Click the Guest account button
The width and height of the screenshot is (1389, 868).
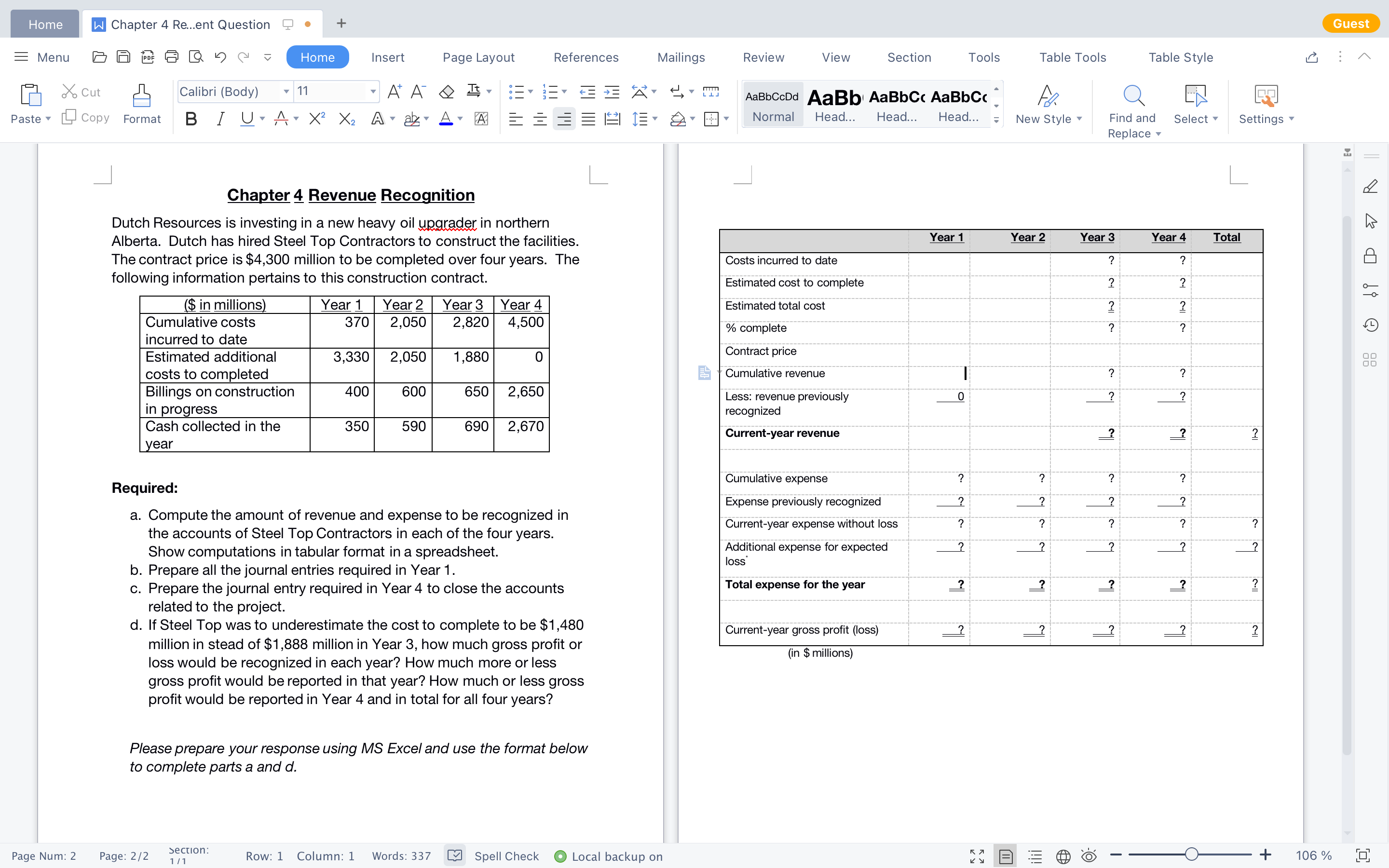1350,24
